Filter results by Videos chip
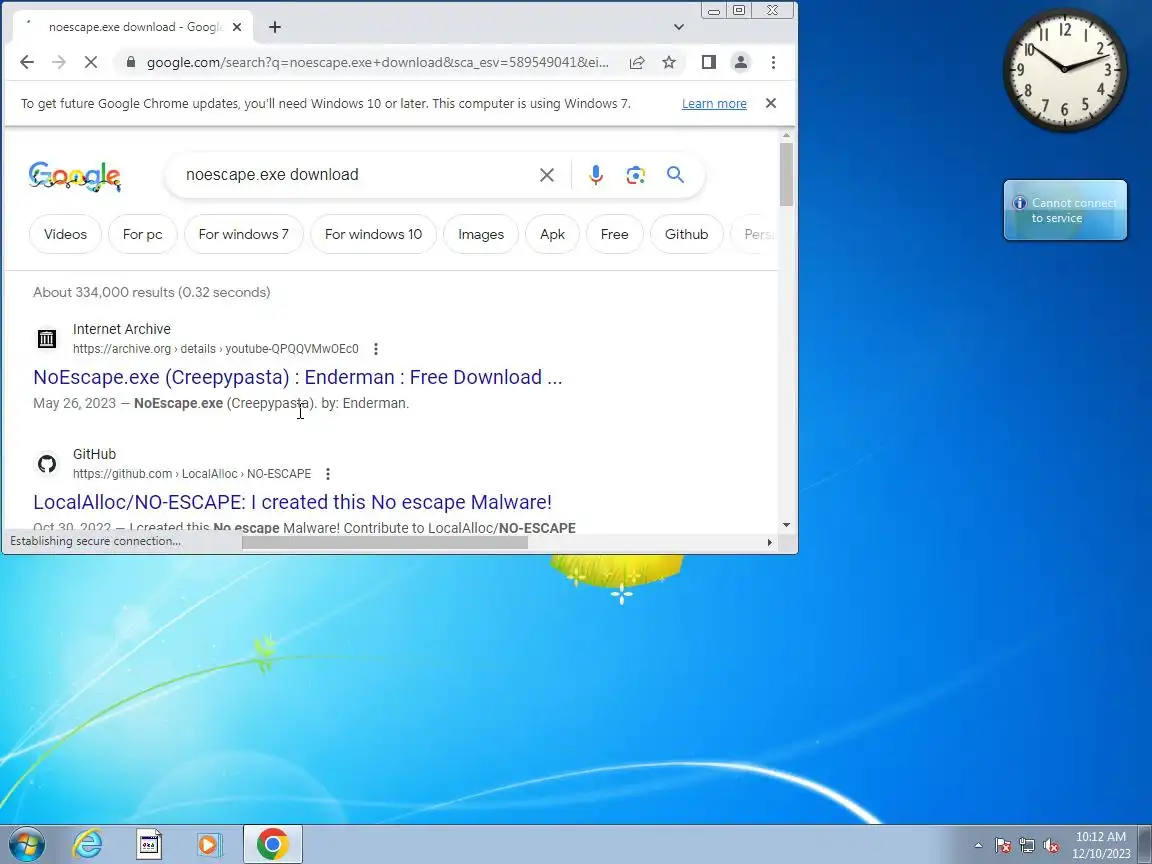This screenshot has width=1152, height=864. [65, 234]
